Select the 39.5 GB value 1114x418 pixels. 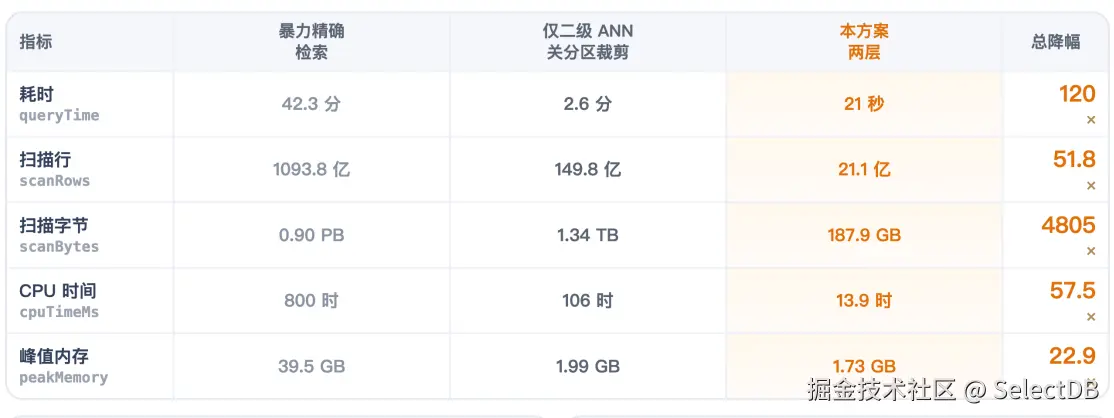311,367
